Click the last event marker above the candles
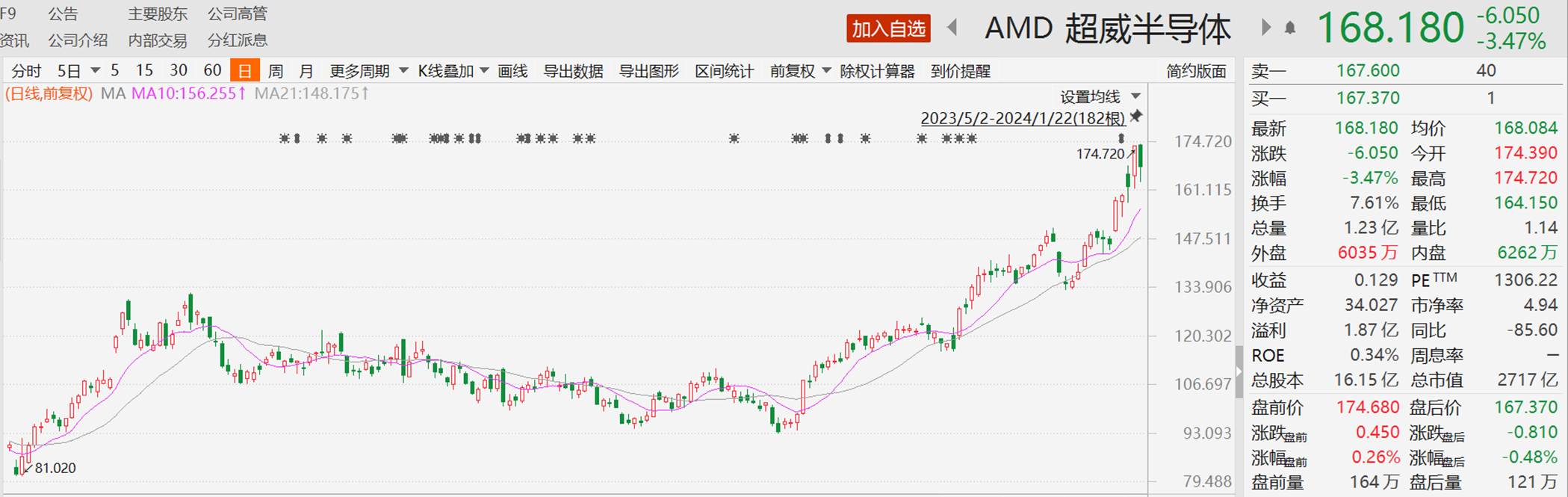The image size is (1568, 497). pos(1121,138)
